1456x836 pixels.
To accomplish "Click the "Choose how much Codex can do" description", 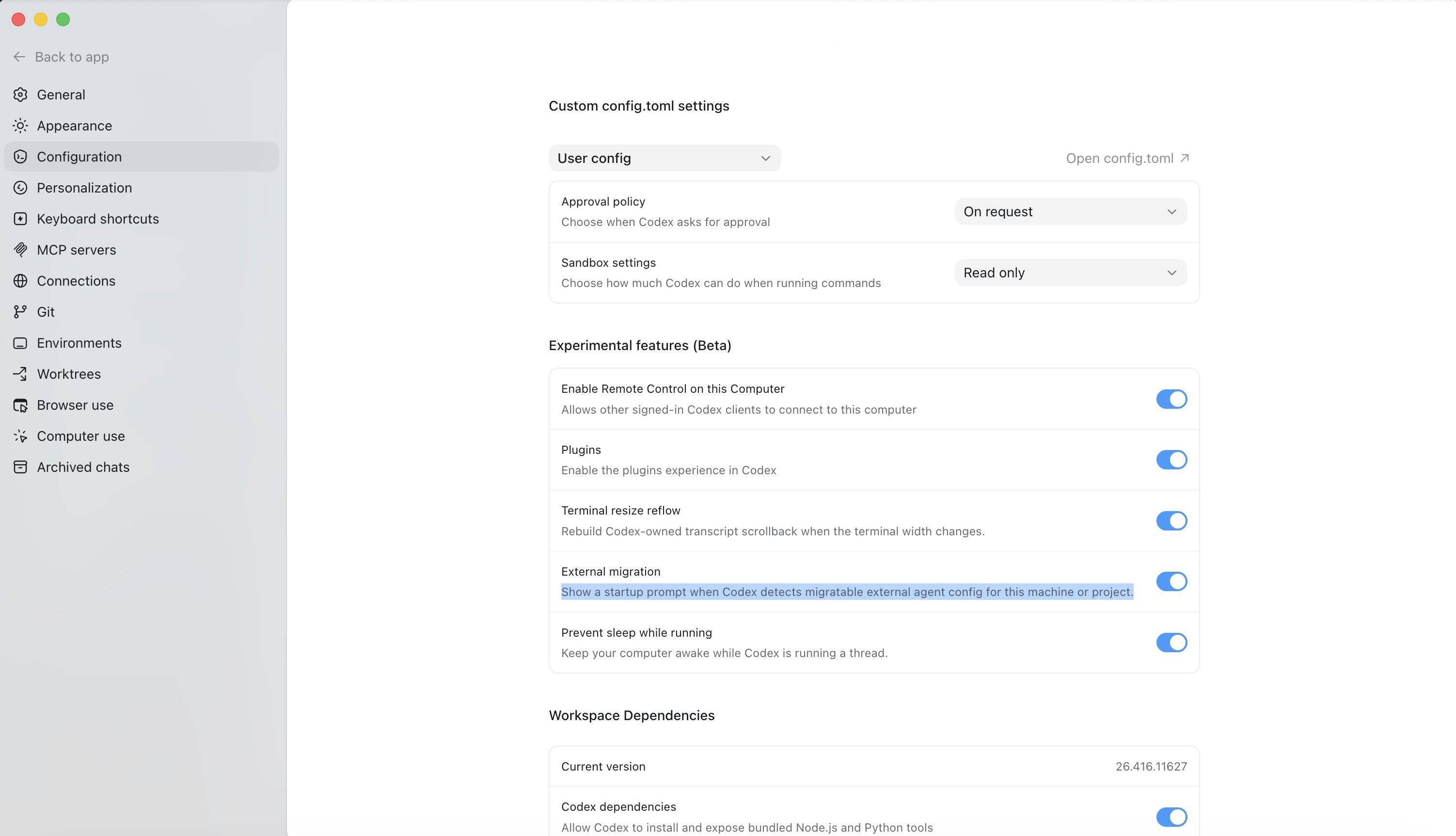I will pyautogui.click(x=721, y=283).
